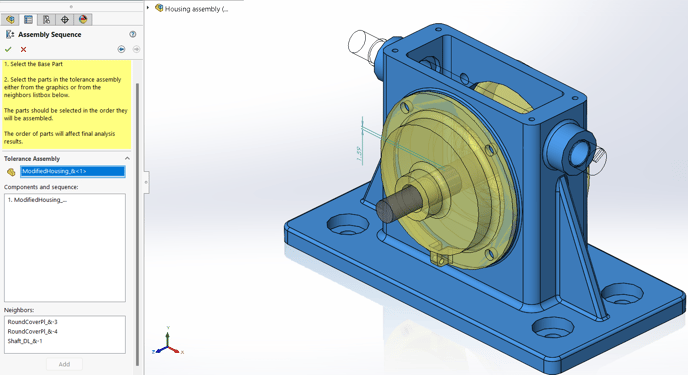Screen dimensions: 688x375
Task: Open the ConfigurationManager tab
Action: click(x=46, y=19)
